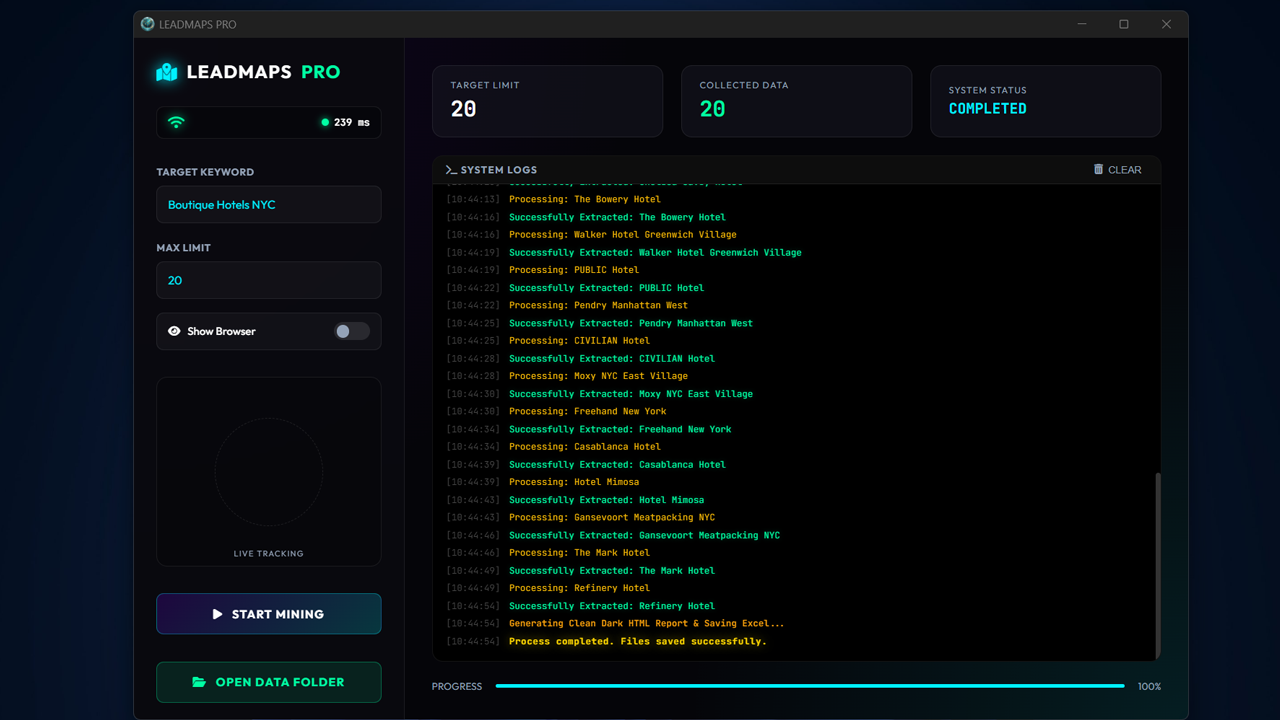This screenshot has height=720, width=1280.
Task: Click the progress bar at 100%
Action: [x=810, y=686]
